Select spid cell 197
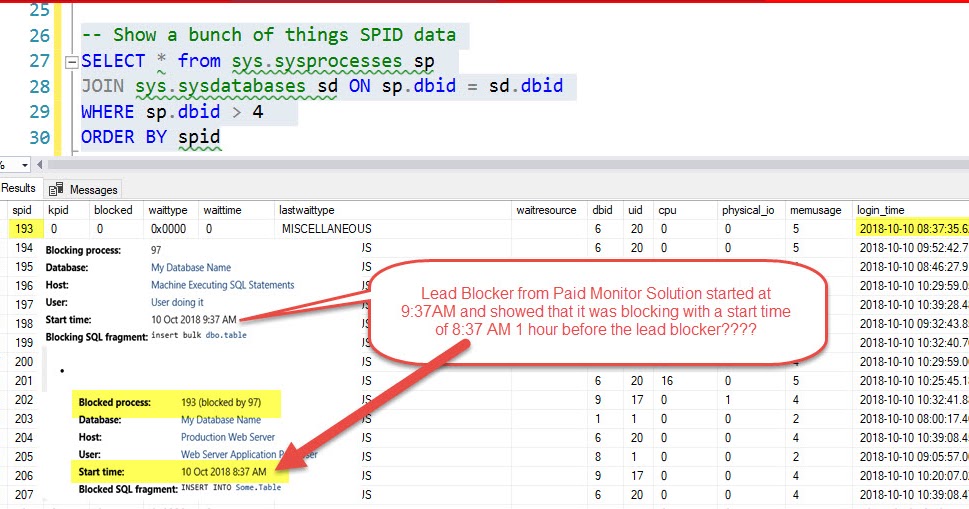Screen dimensions: 969x509 click(24, 305)
